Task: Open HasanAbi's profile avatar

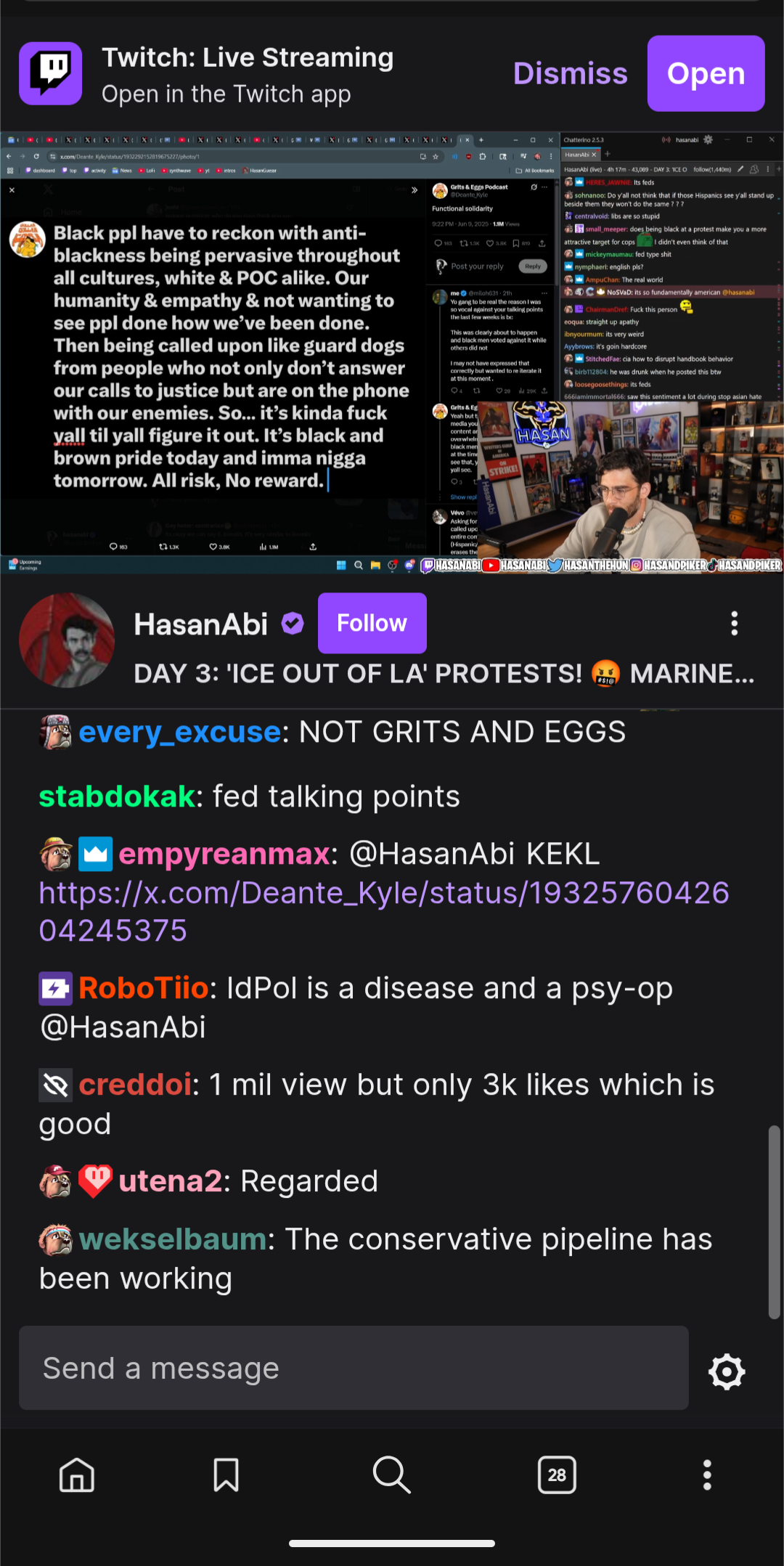Action: pos(67,640)
